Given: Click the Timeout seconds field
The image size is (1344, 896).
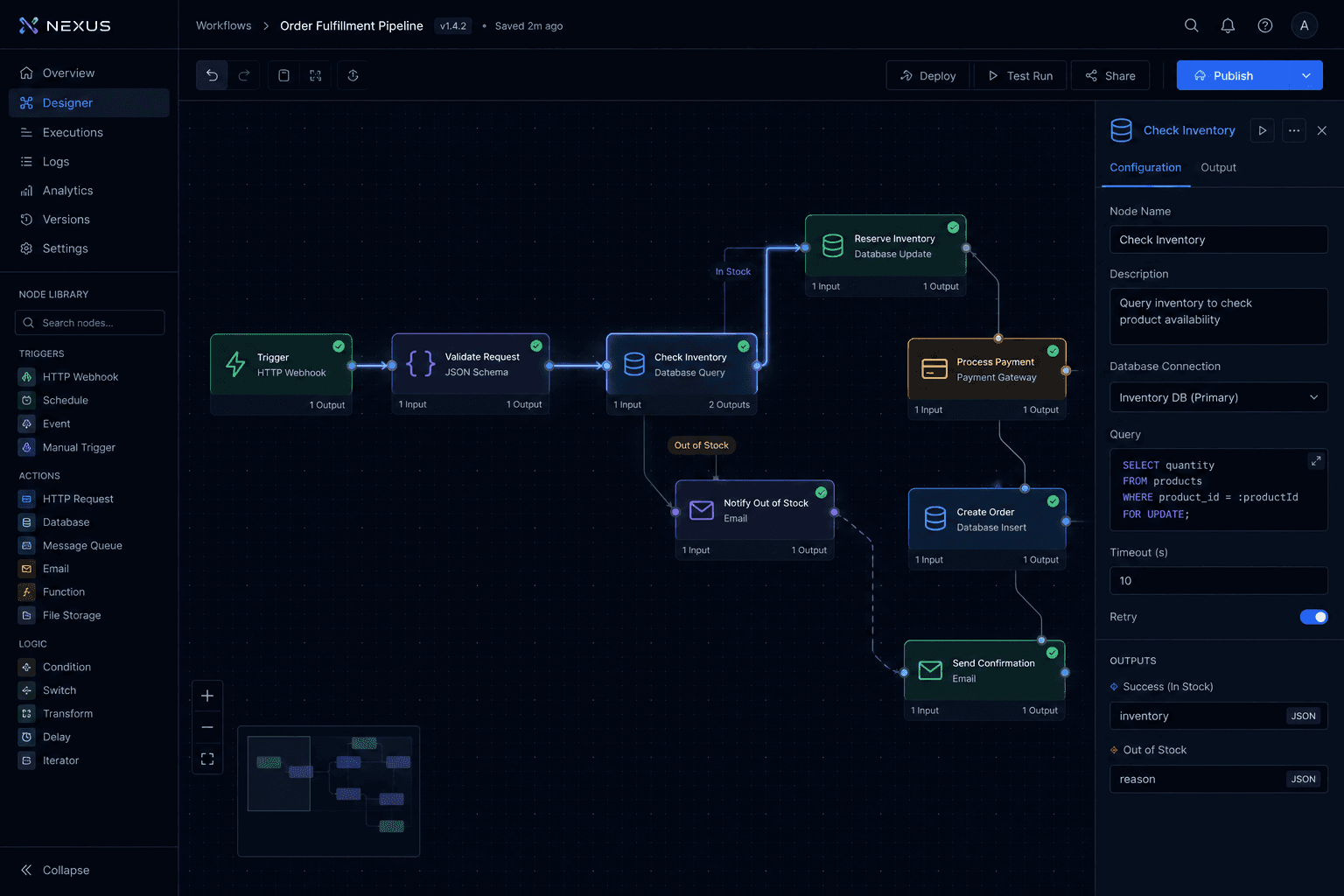Looking at the screenshot, I should coord(1218,581).
